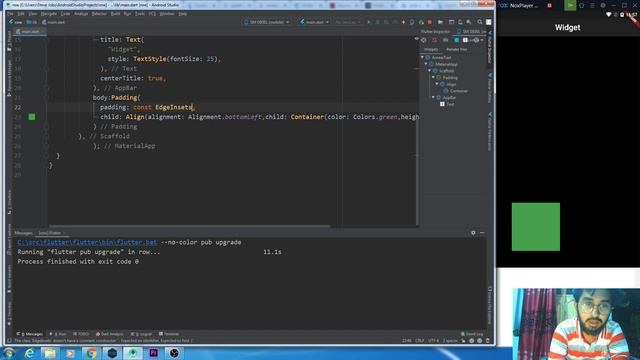This screenshot has width=640, height=360.
Task: Open the Event Log in status bar
Action: (x=471, y=334)
